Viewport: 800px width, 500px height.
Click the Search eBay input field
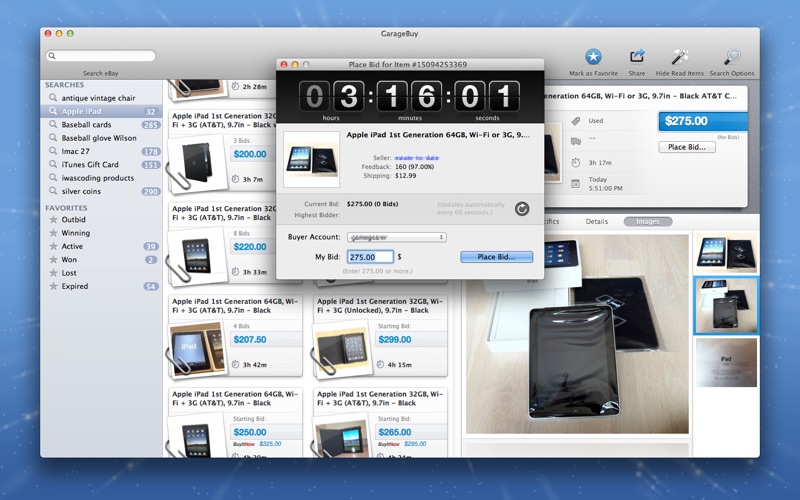coord(101,56)
